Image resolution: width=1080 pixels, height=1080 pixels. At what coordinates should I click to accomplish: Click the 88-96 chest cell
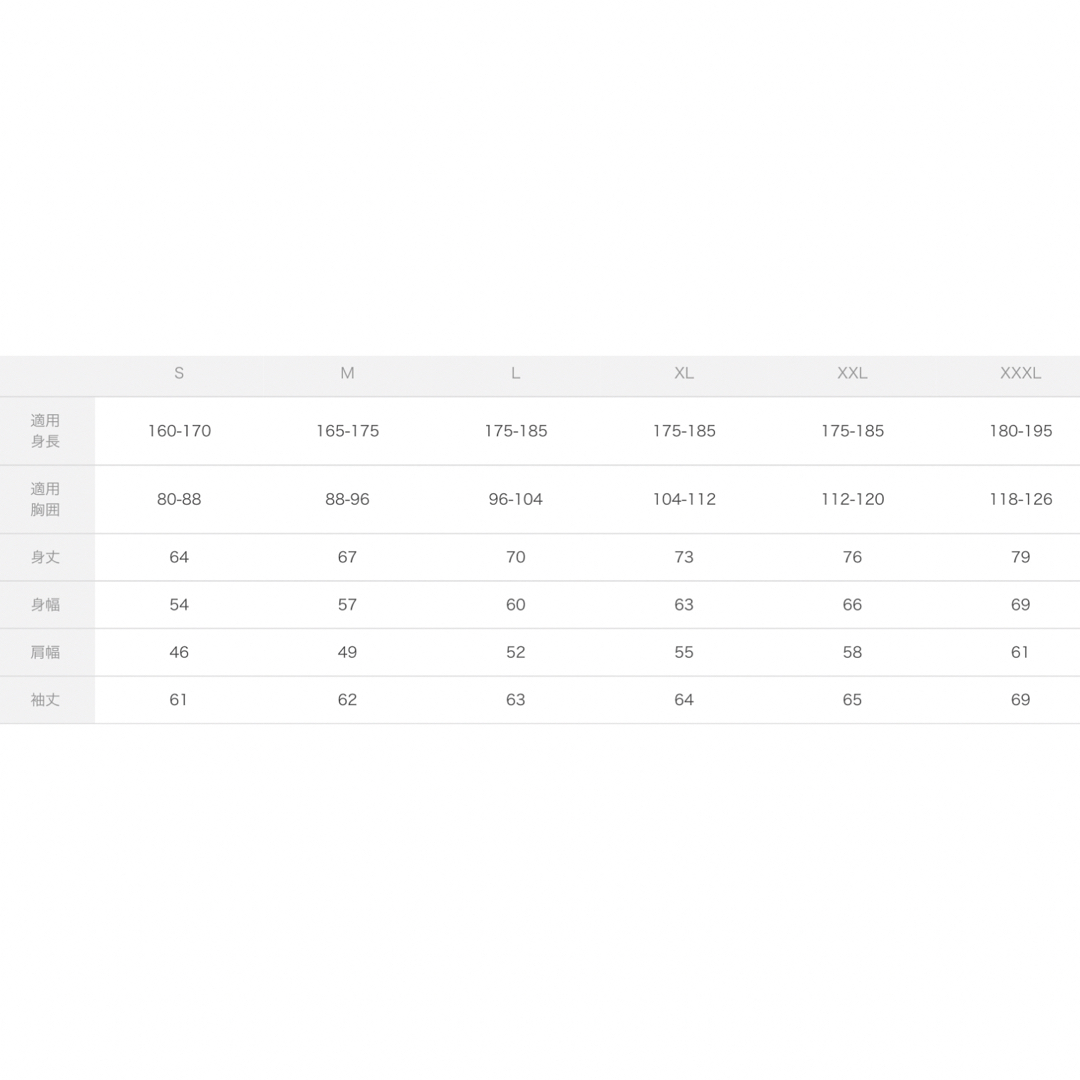pos(347,499)
